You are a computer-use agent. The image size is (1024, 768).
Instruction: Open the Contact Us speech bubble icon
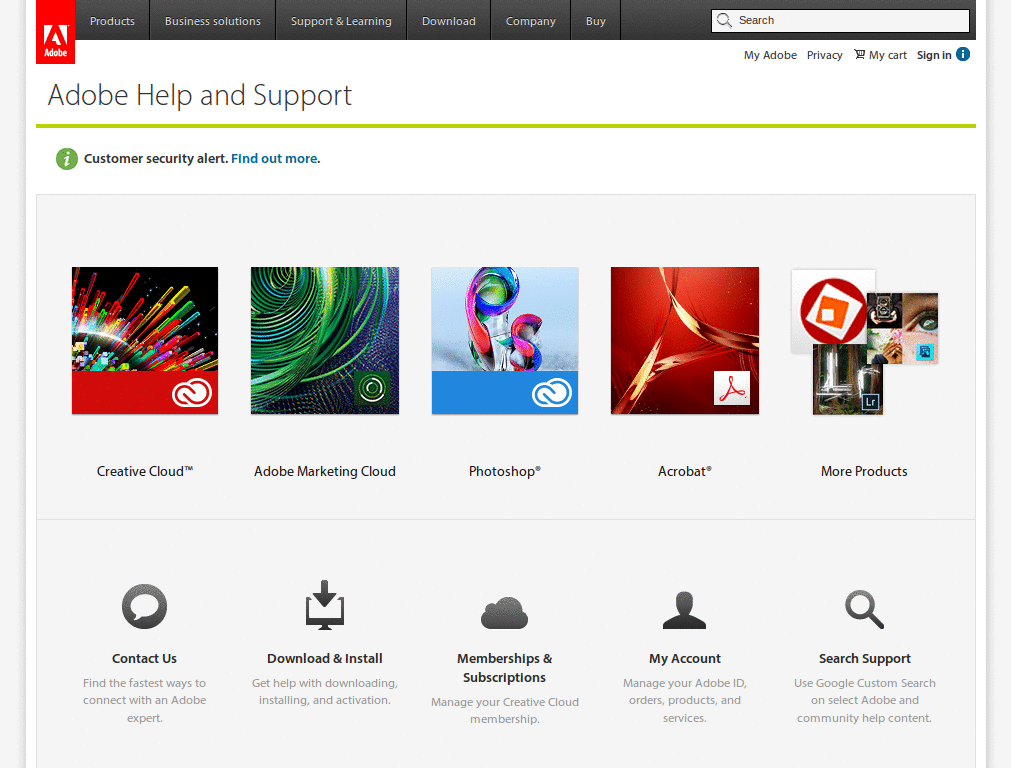(144, 606)
